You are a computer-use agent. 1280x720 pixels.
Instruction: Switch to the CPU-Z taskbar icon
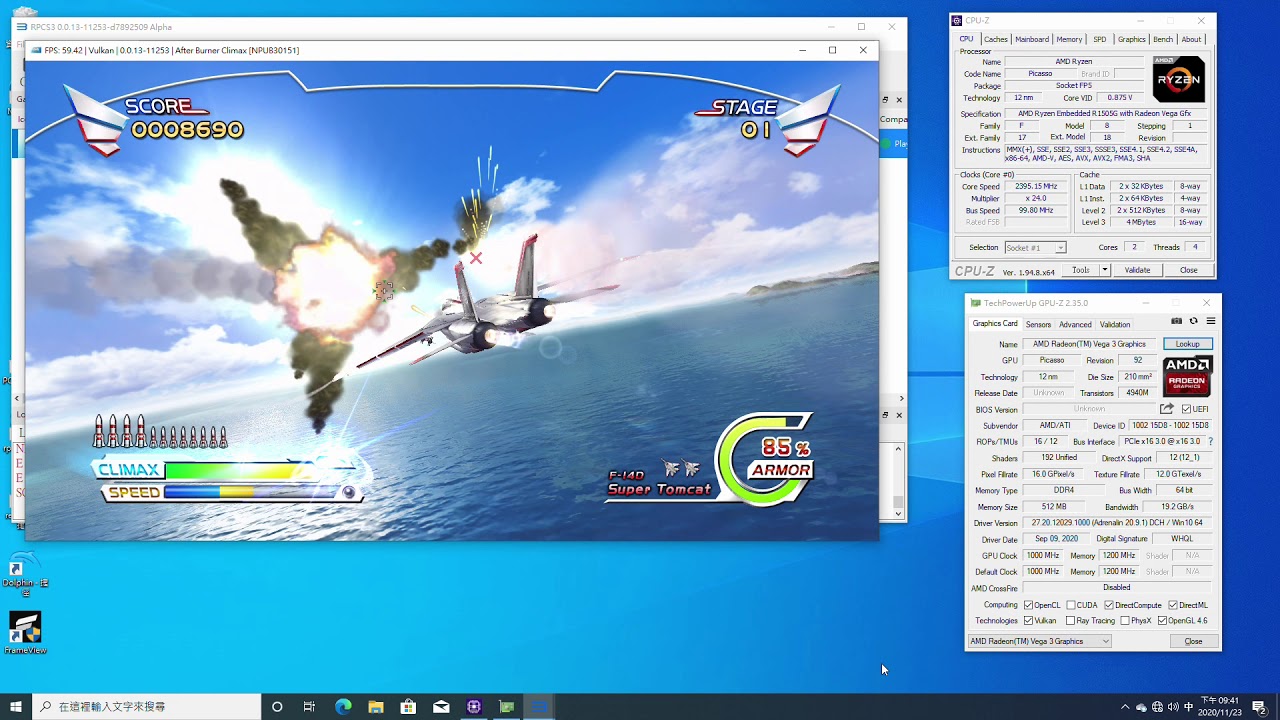[474, 707]
